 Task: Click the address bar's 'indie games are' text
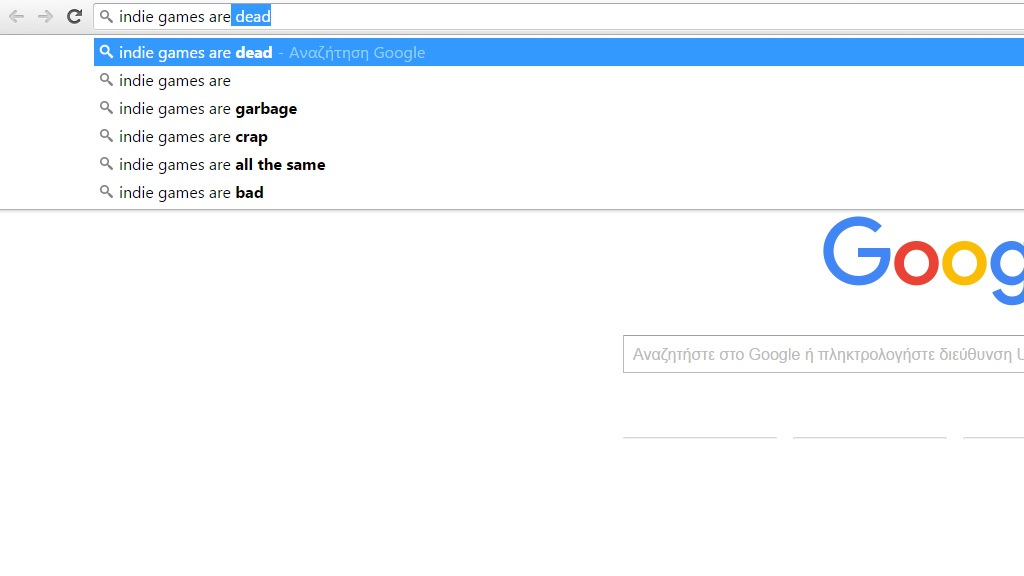pyautogui.click(x=174, y=17)
